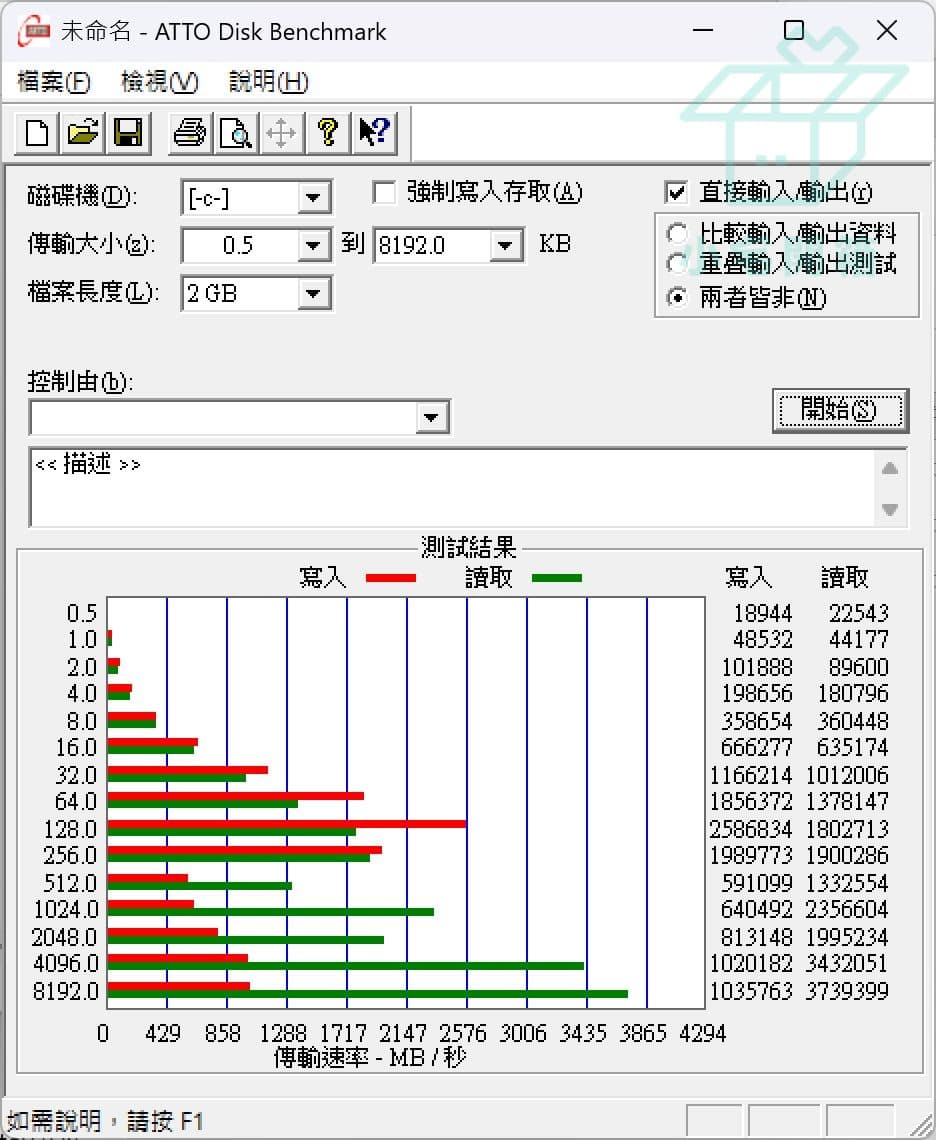936x1140 pixels.
Task: Click description box scroll up arrow
Action: click(890, 468)
